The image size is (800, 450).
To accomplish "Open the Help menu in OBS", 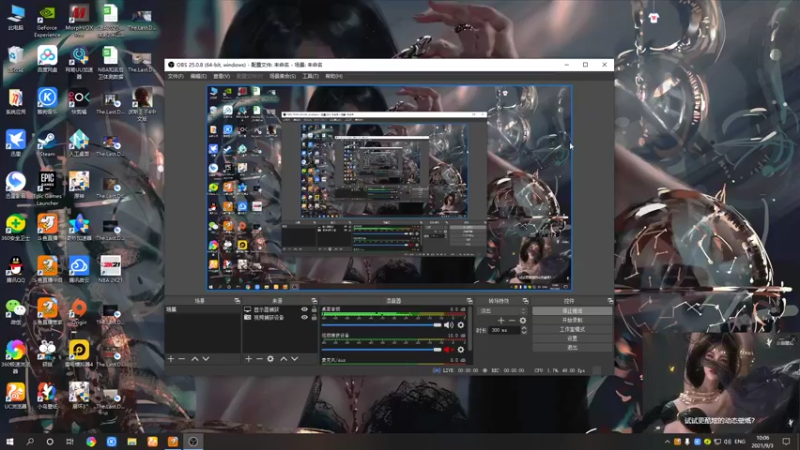I will tap(334, 76).
